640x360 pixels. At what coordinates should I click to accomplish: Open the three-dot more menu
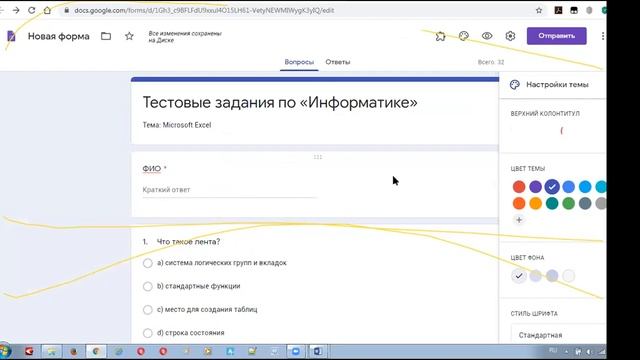click(x=603, y=36)
